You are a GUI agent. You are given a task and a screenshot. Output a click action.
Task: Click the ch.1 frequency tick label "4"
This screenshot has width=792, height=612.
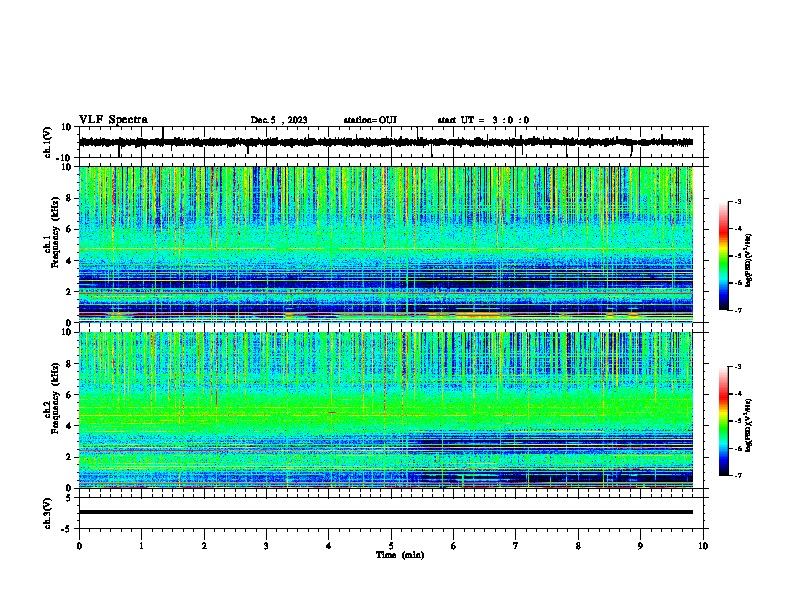tap(69, 261)
